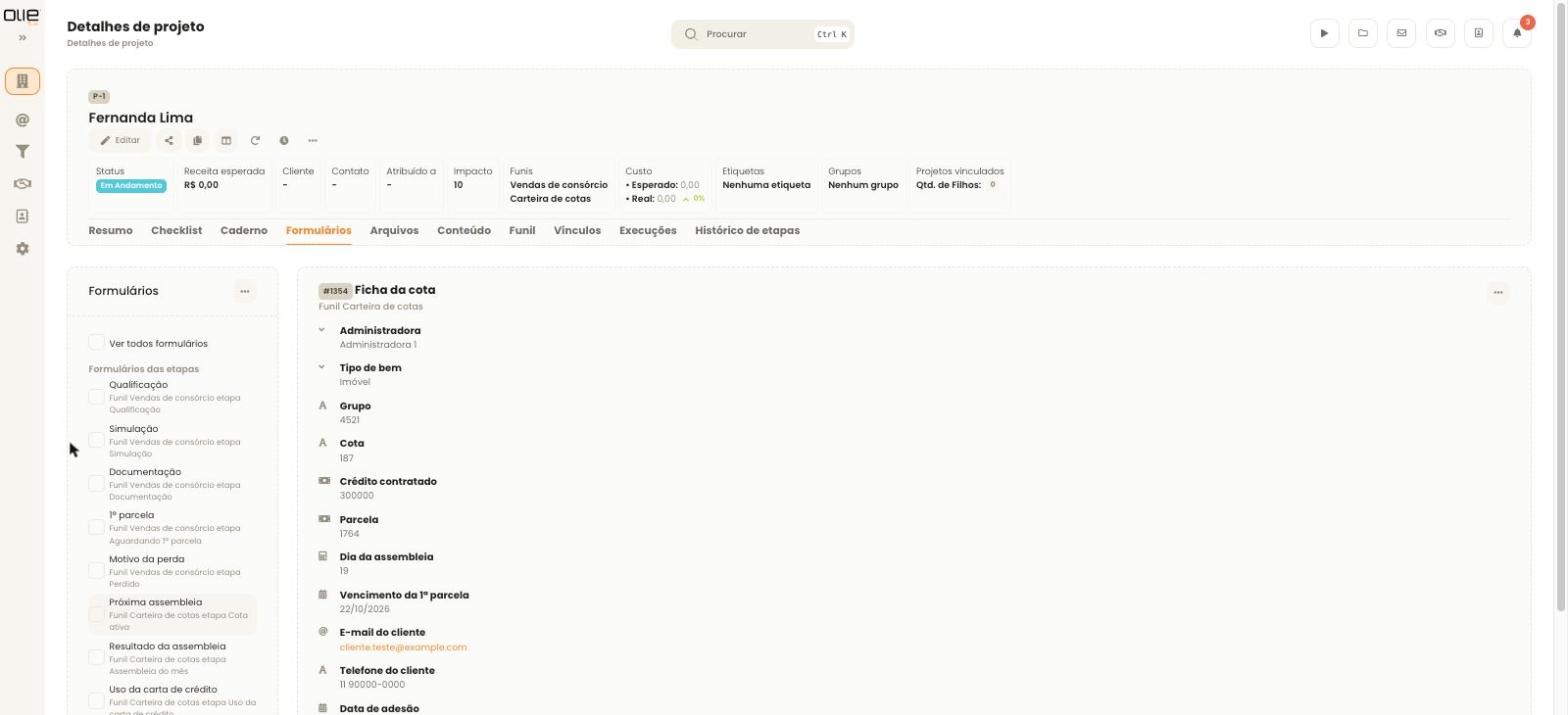Tick the 1ª parcela form checkbox
Viewport: 1568px width, 715px height.
point(97,528)
